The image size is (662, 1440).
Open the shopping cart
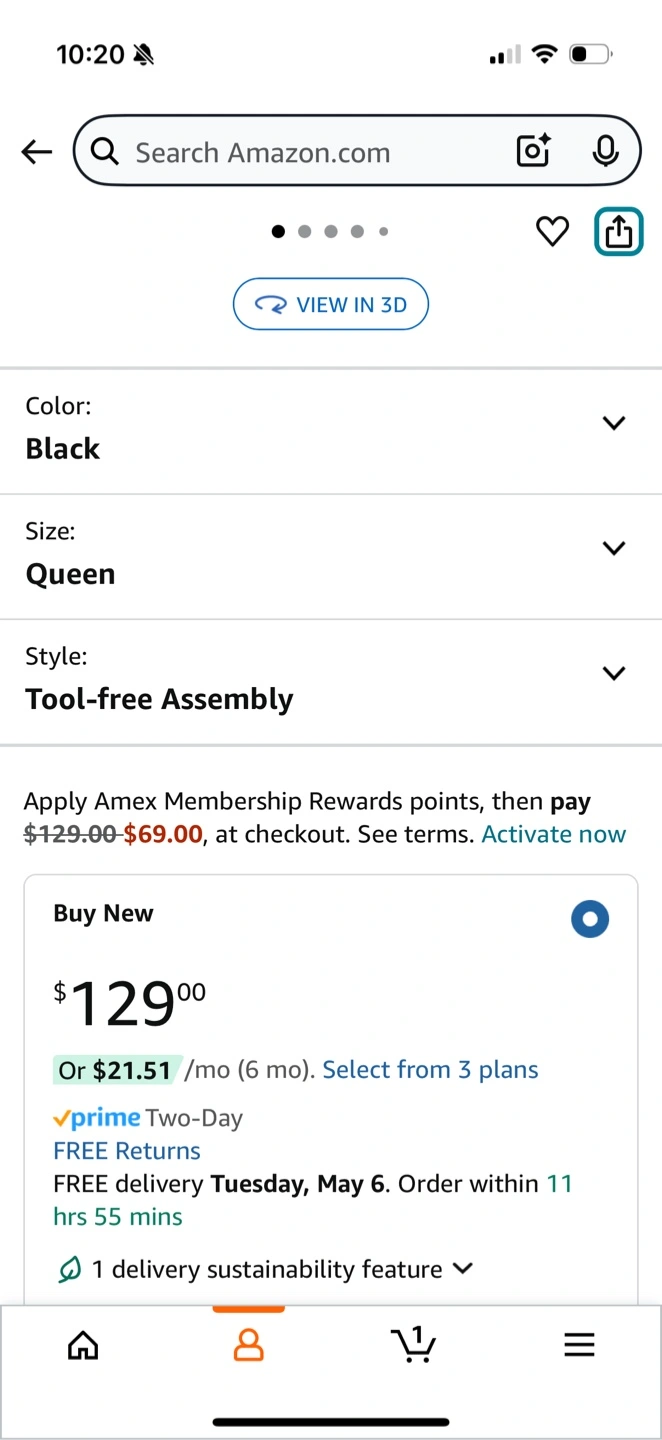[413, 1346]
